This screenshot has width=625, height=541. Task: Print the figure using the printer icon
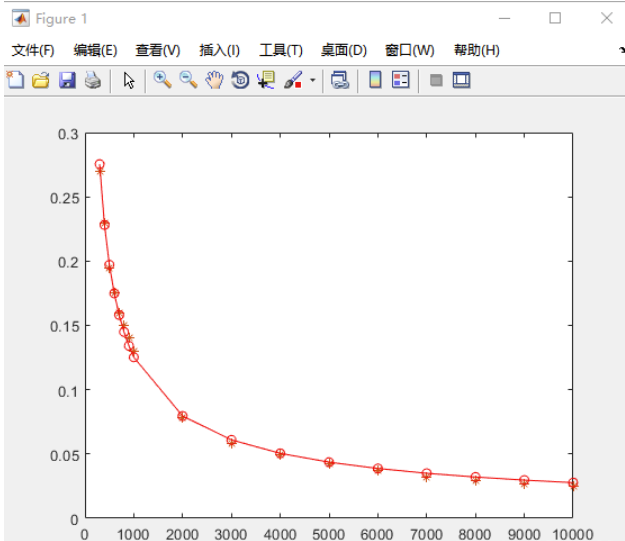tap(92, 80)
